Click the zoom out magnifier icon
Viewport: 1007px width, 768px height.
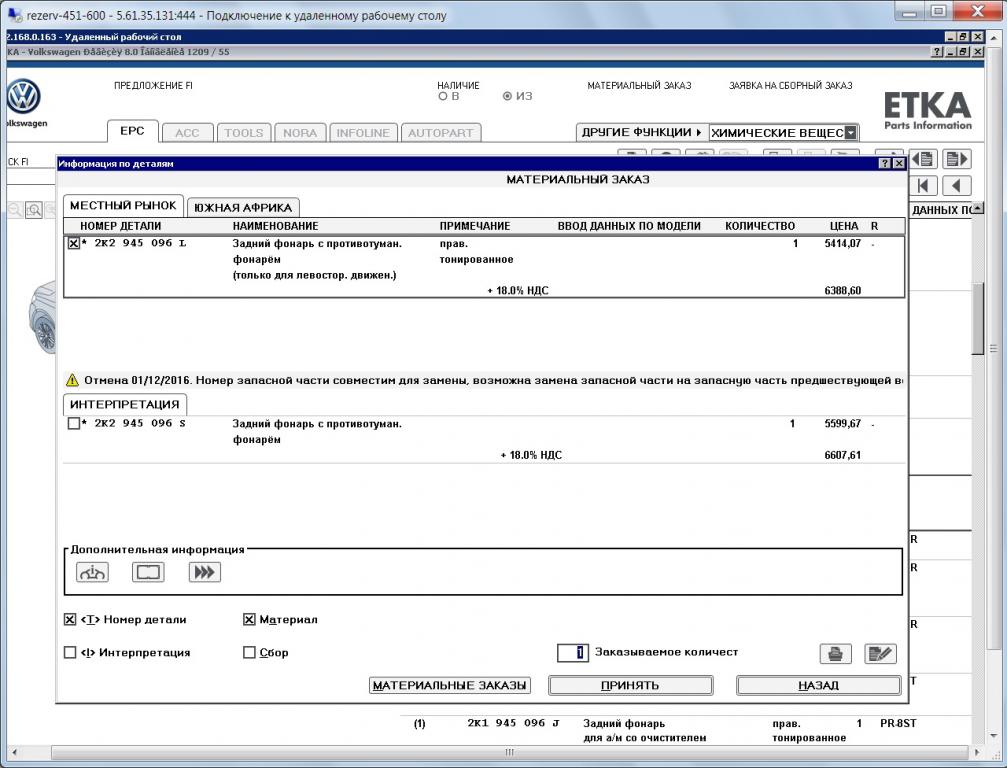click(15, 210)
